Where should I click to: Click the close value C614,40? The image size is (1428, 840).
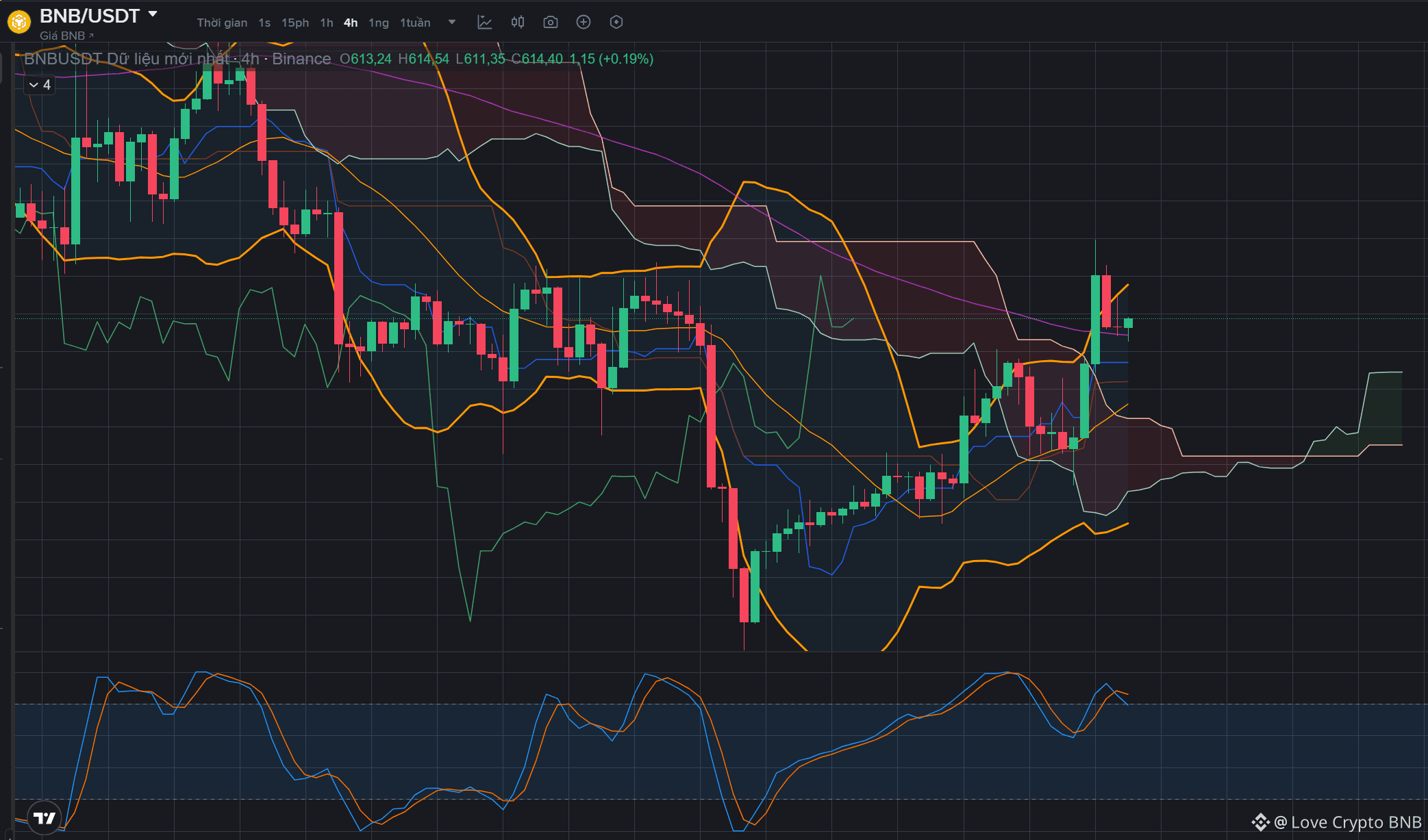[x=537, y=59]
